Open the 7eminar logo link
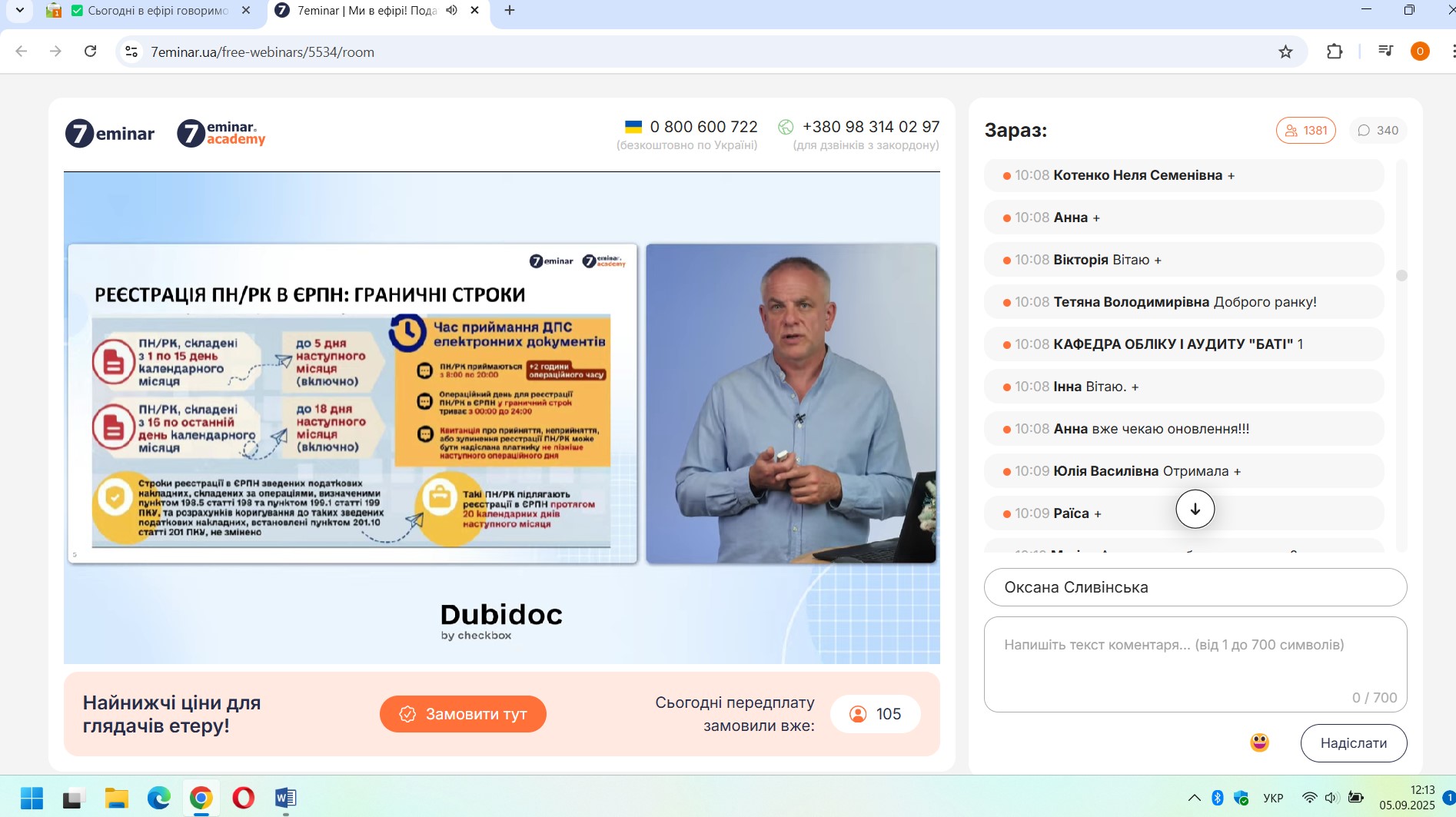This screenshot has height=817, width=1456. [x=110, y=134]
